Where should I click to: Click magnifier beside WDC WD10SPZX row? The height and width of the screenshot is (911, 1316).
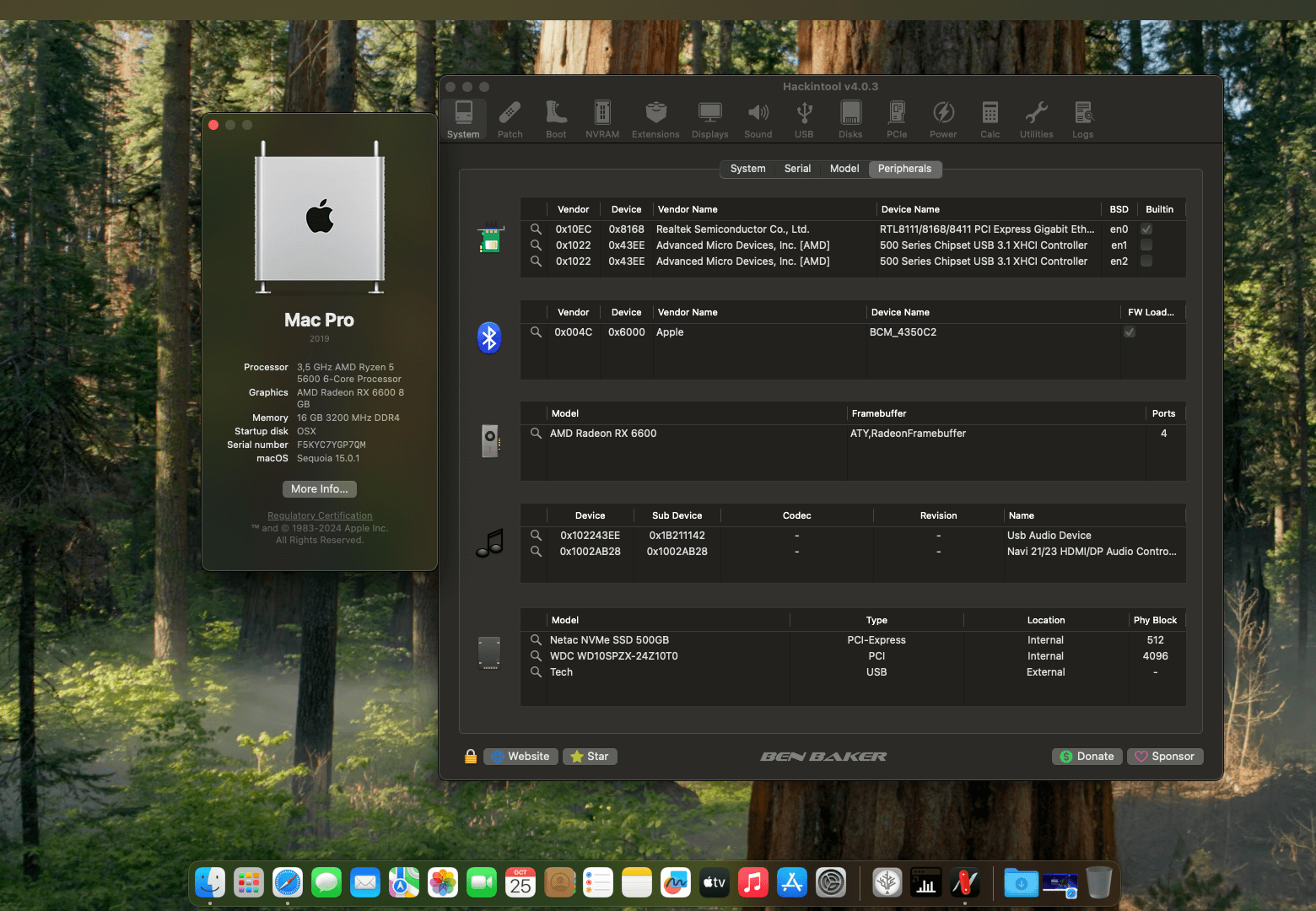pyautogui.click(x=536, y=656)
